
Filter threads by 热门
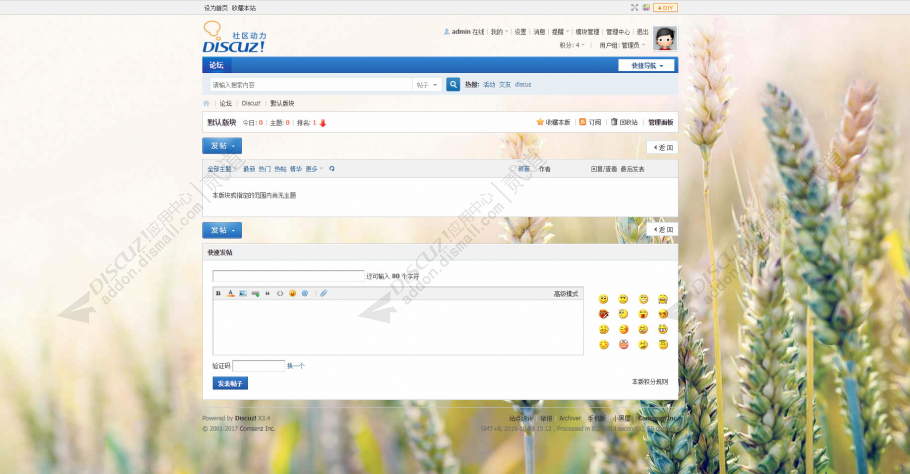(265, 169)
